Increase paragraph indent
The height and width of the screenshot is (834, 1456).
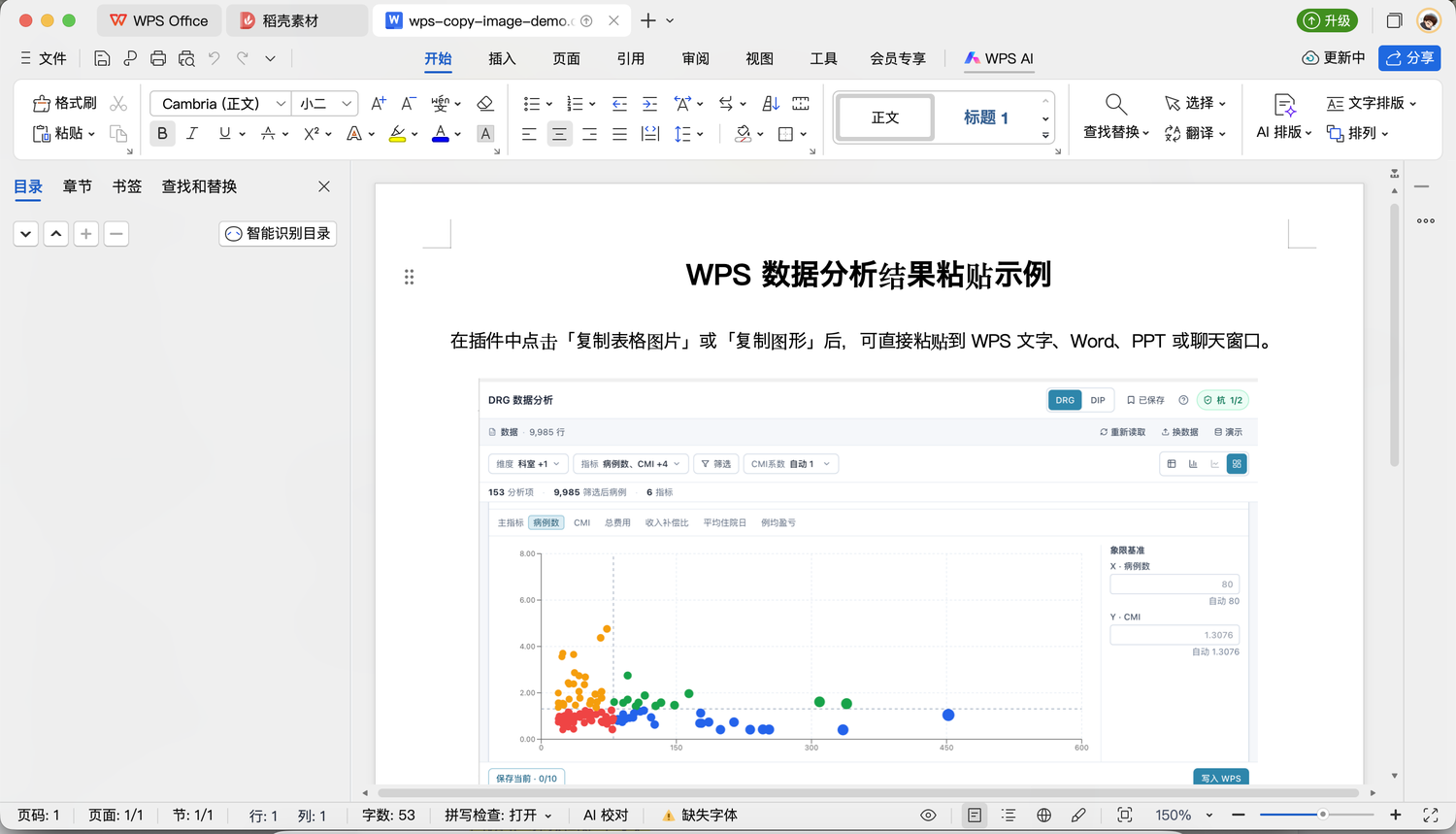click(x=649, y=103)
